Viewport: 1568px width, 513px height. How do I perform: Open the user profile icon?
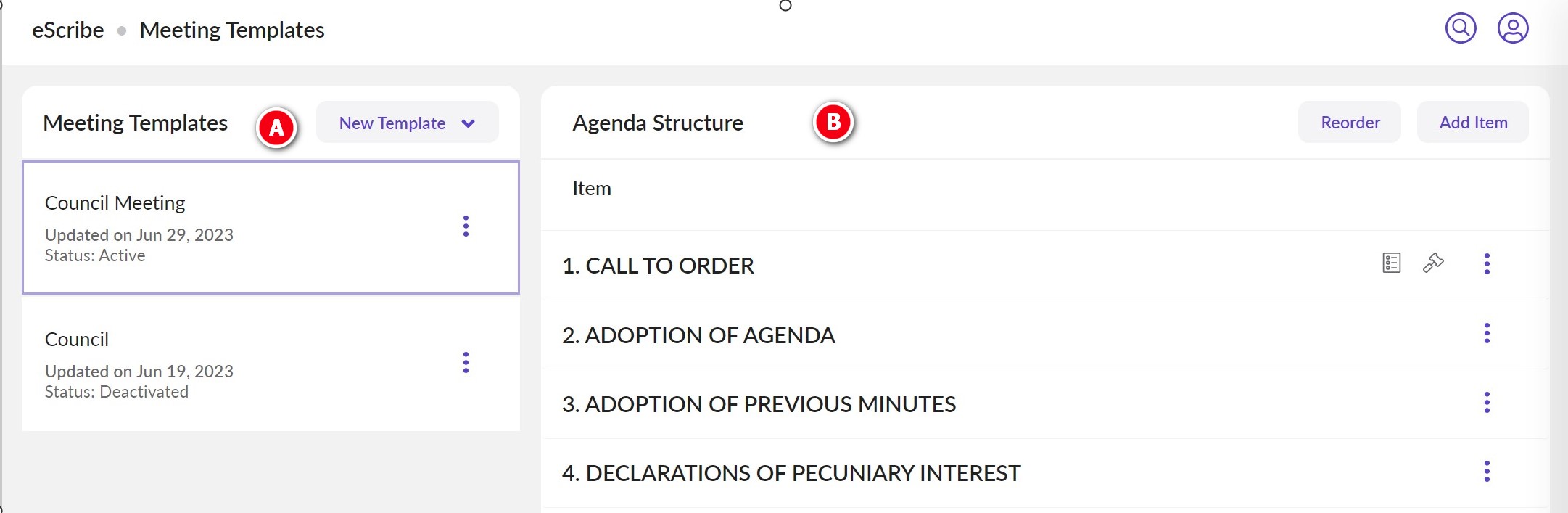click(1514, 29)
